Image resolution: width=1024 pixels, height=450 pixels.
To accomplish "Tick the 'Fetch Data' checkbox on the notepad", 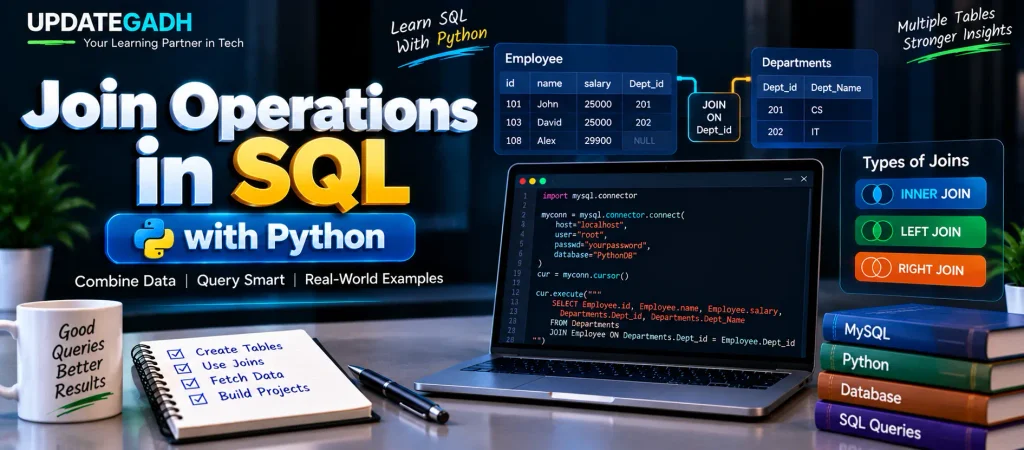I will (x=189, y=383).
